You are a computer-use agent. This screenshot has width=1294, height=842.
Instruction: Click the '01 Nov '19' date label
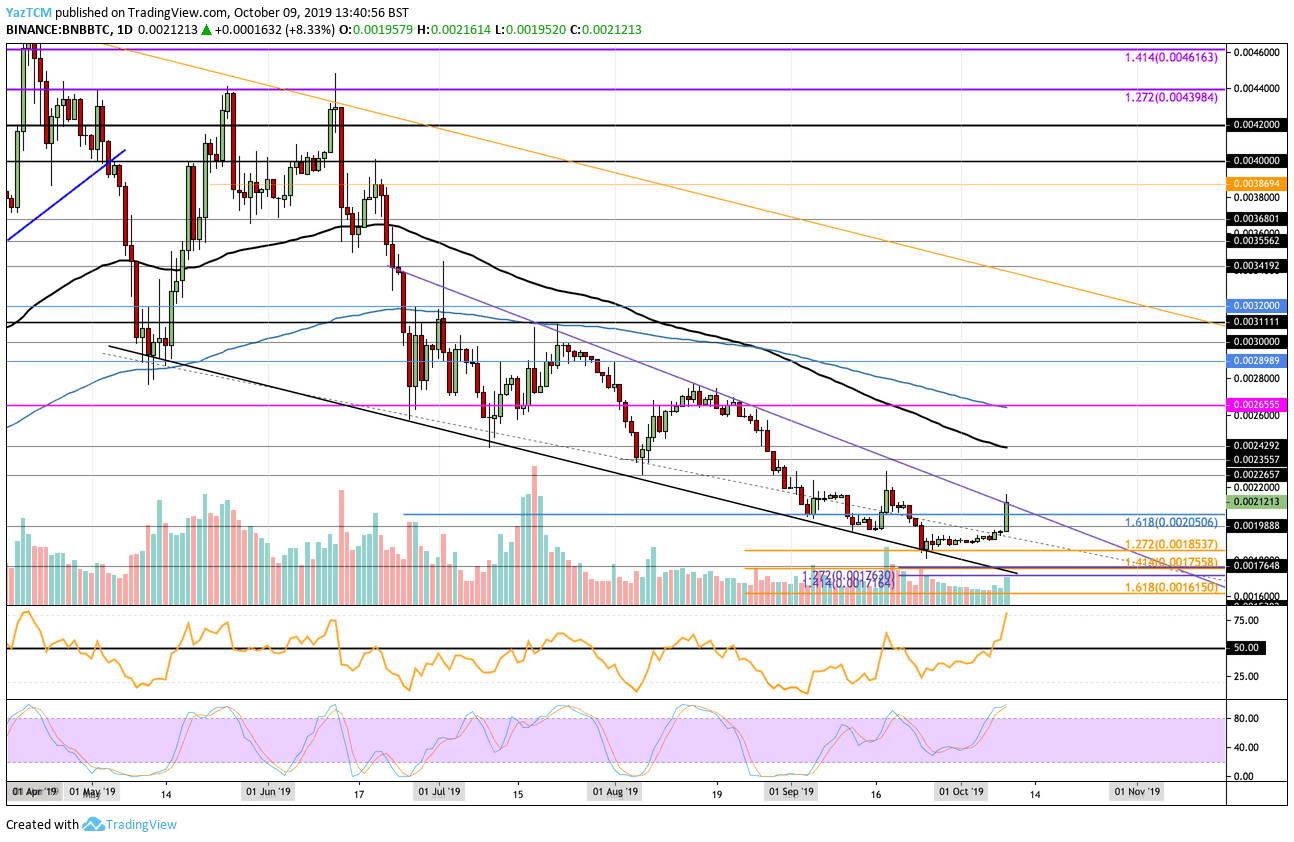click(1139, 791)
